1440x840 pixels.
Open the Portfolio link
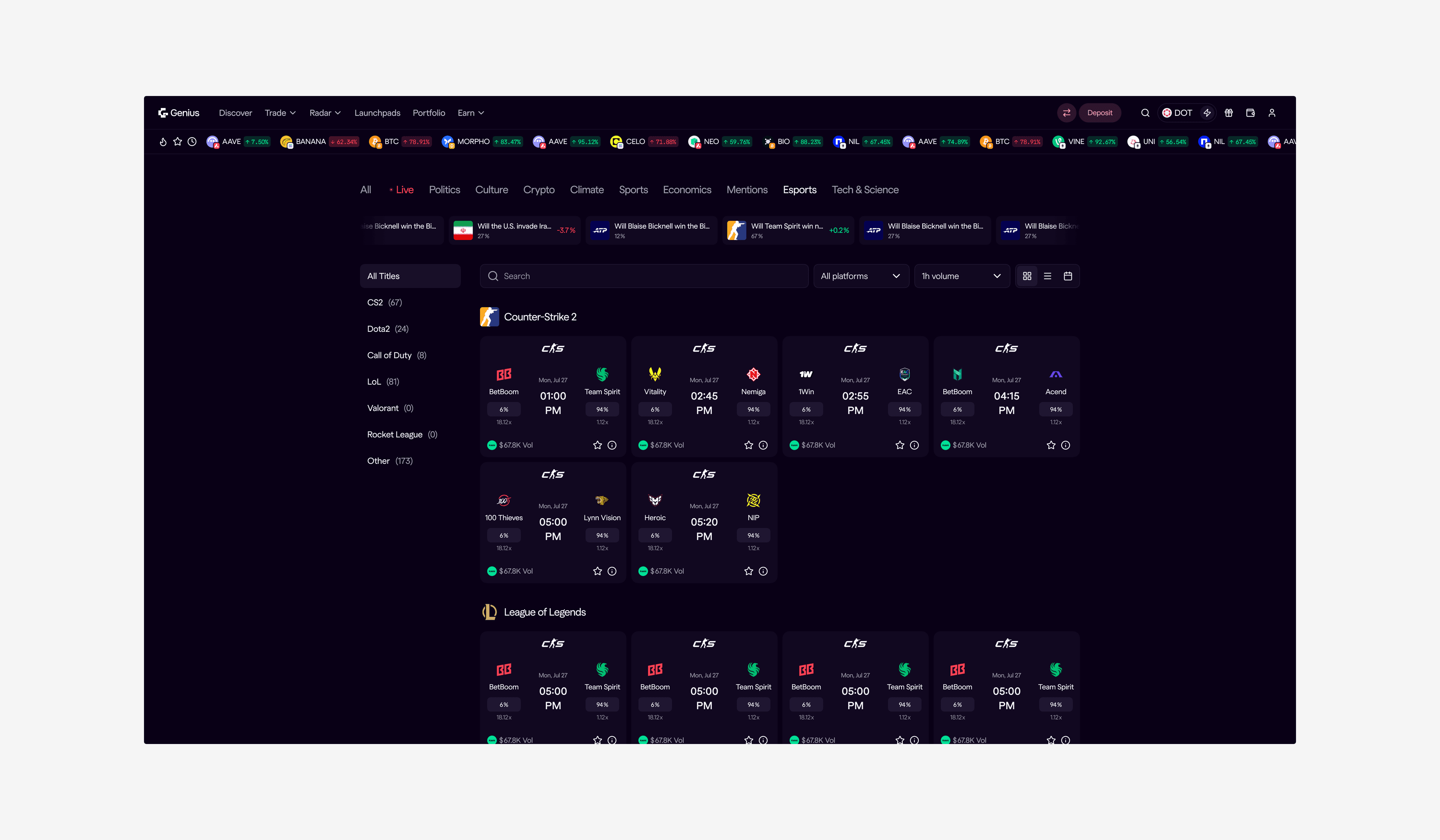[429, 112]
